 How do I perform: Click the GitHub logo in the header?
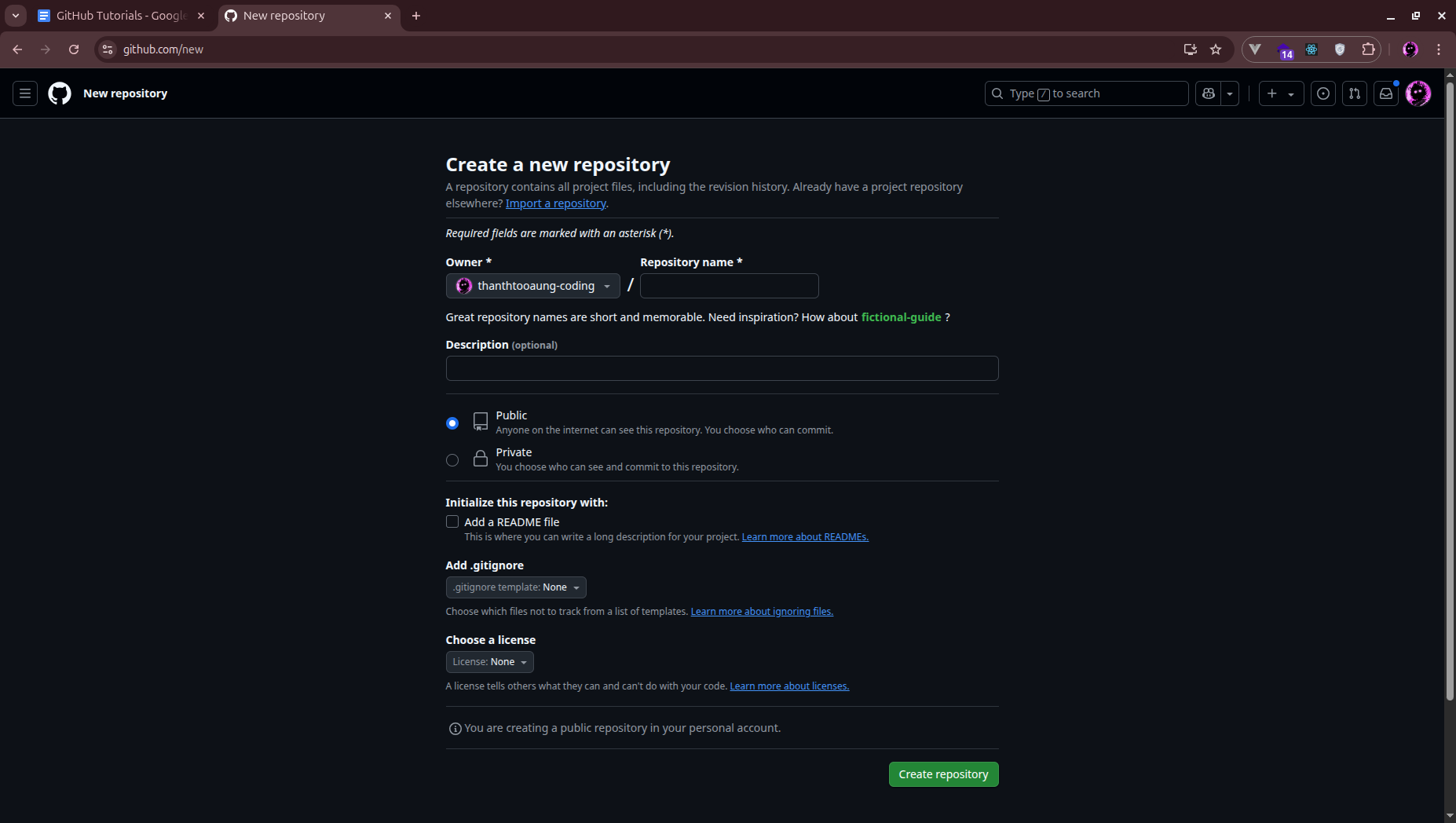point(60,93)
